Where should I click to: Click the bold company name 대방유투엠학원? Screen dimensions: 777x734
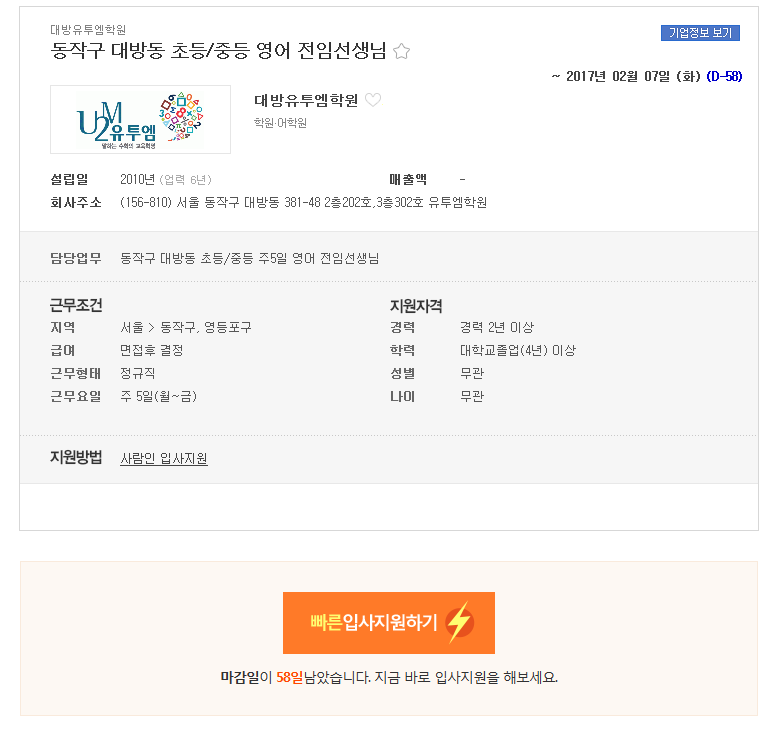[x=306, y=101]
